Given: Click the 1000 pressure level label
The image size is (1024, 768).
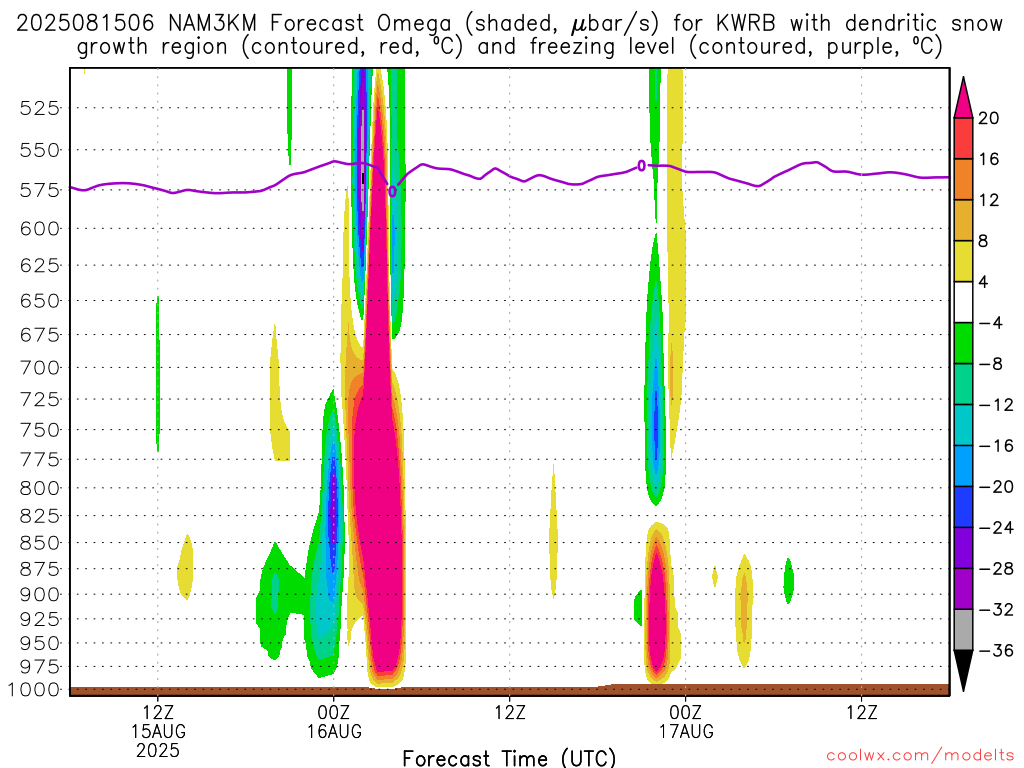Looking at the screenshot, I should click(x=34, y=690).
